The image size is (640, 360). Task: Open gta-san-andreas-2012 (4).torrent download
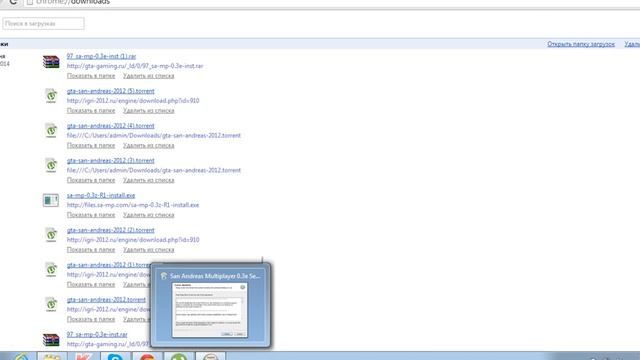click(x=111, y=126)
